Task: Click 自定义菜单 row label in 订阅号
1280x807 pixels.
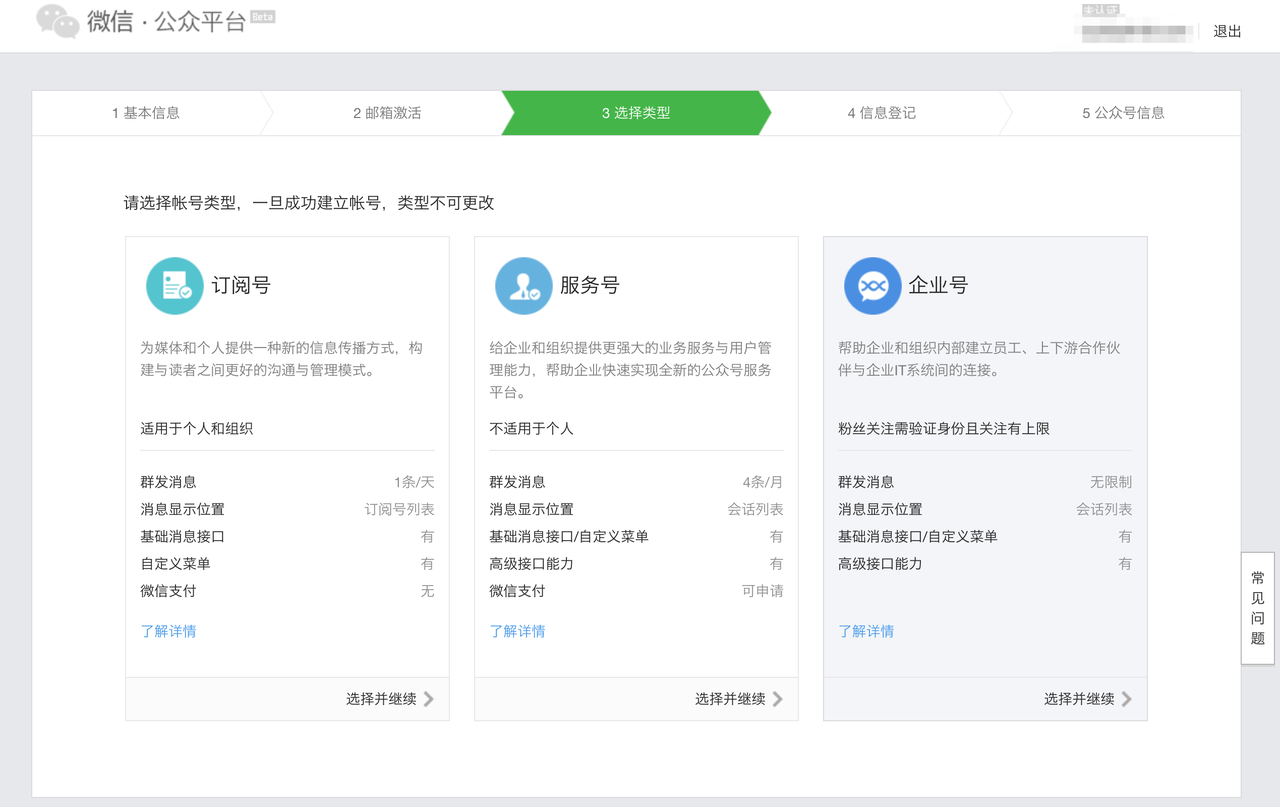Action: coord(175,564)
